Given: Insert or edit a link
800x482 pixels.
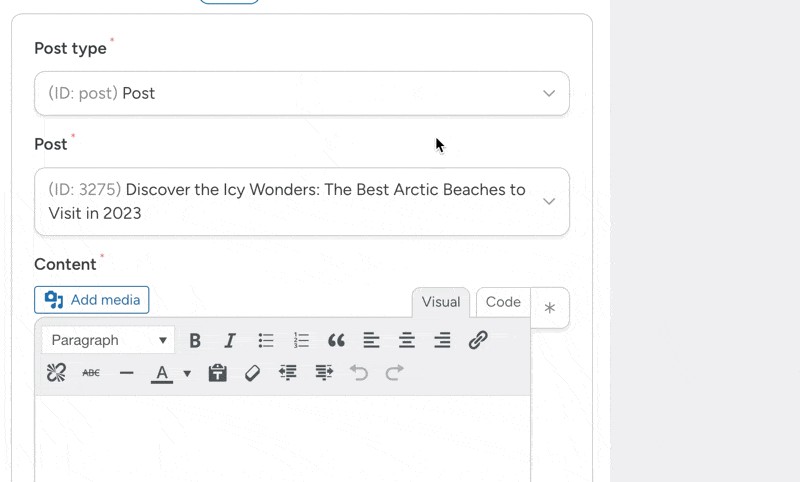Looking at the screenshot, I should click(x=478, y=340).
